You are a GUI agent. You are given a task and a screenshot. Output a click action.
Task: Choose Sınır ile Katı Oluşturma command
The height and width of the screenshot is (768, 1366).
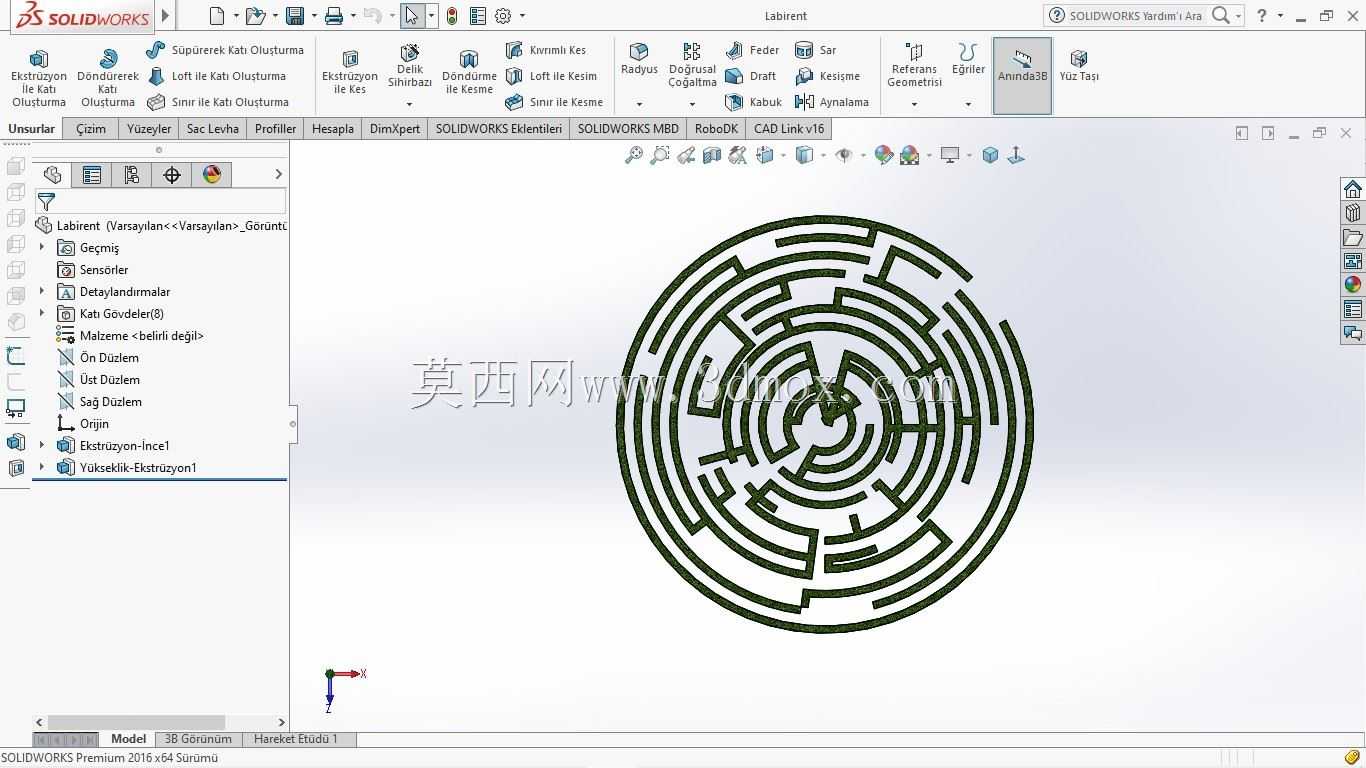coord(218,102)
